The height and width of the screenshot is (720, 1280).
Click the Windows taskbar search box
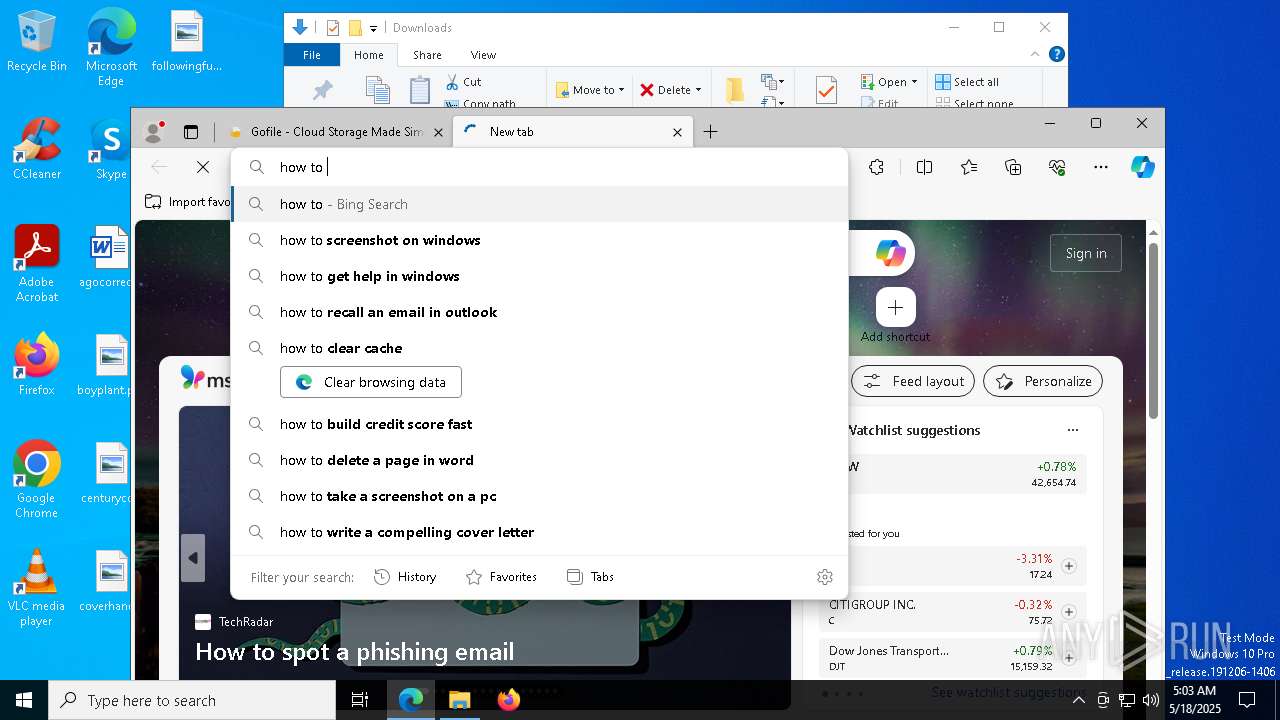192,700
